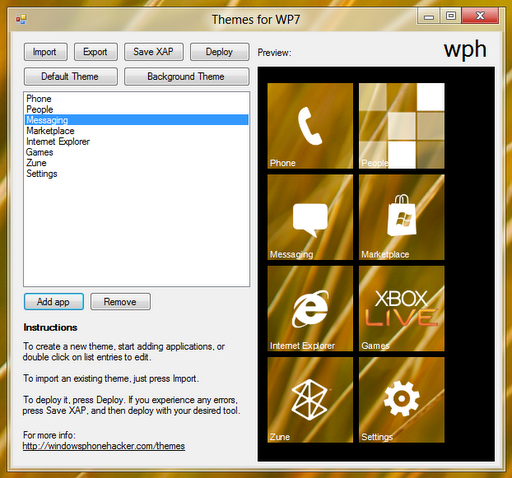The height and width of the screenshot is (478, 512).
Task: Open the Marketplace shopping bag tile
Action: tap(402, 217)
